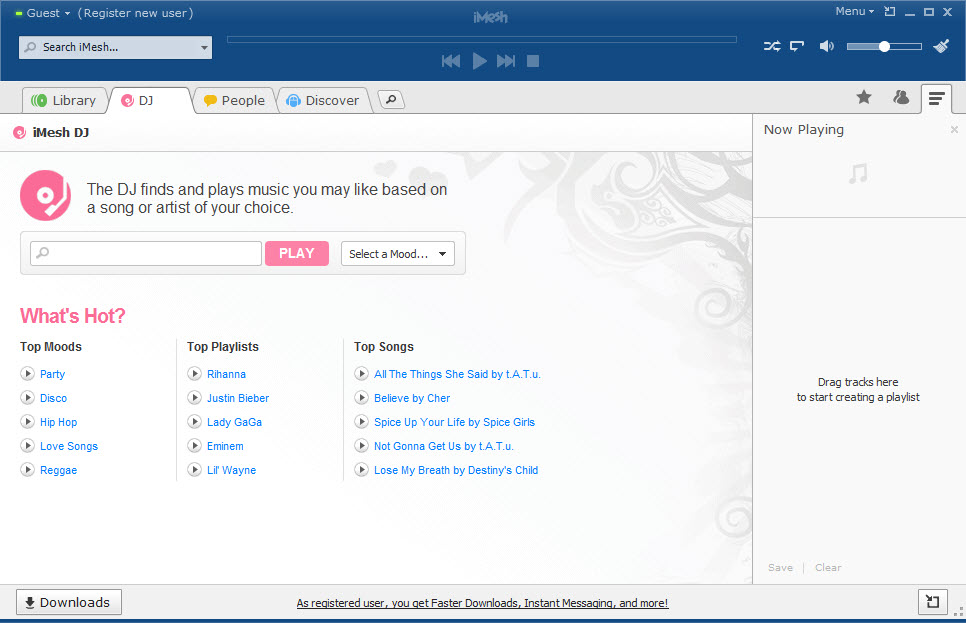Viewport: 966px width, 623px height.
Task: Toggle shuffle mode
Action: [x=772, y=46]
